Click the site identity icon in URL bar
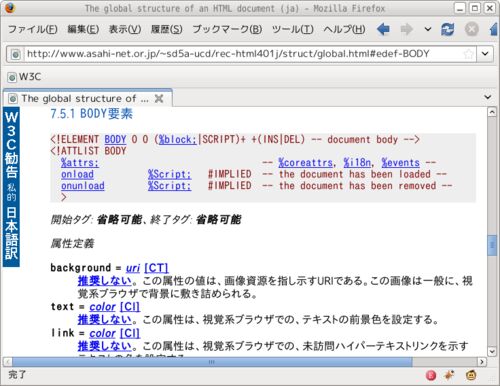This screenshot has height=386, width=500. [15, 54]
